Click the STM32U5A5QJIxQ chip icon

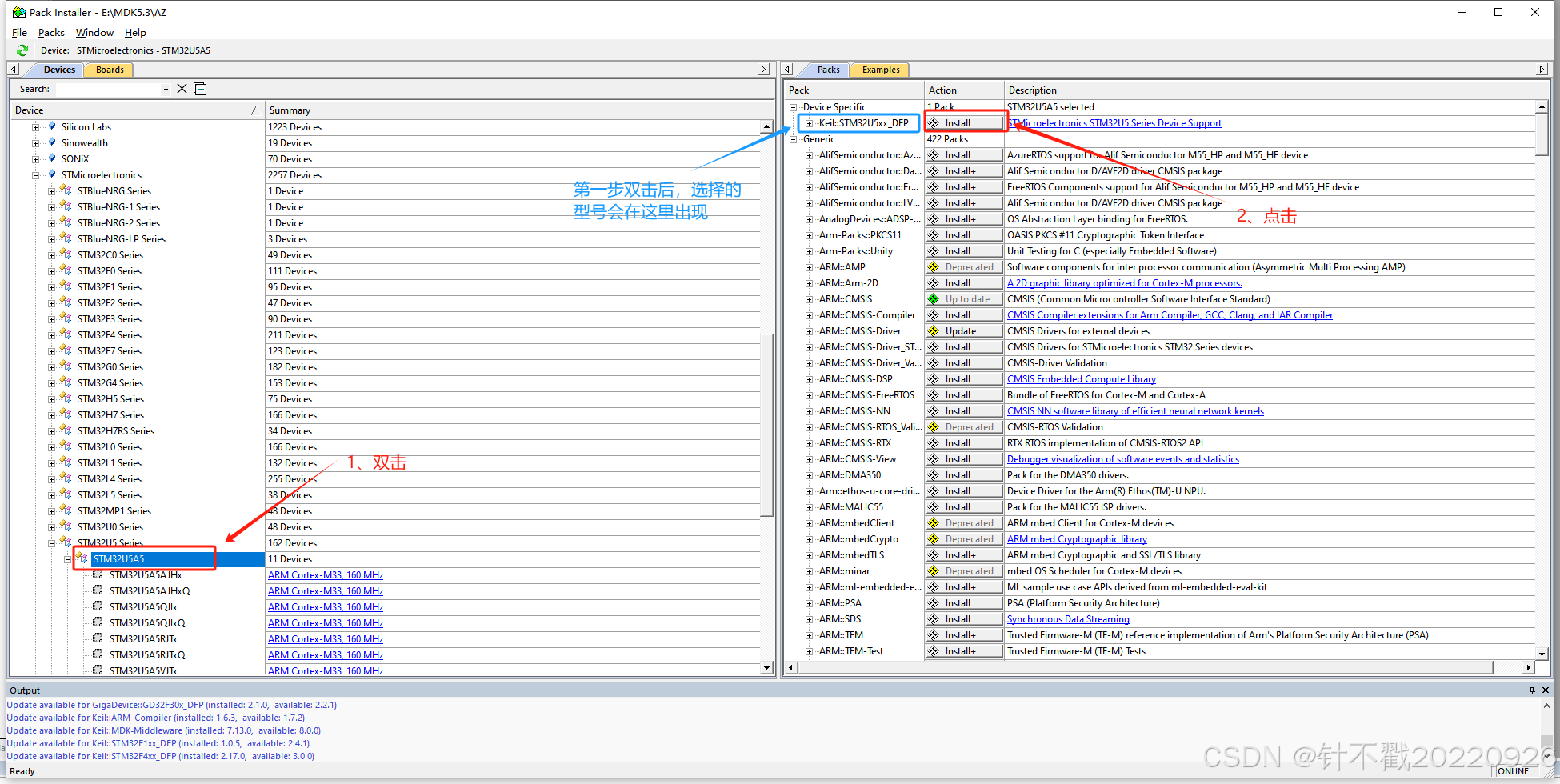(98, 622)
